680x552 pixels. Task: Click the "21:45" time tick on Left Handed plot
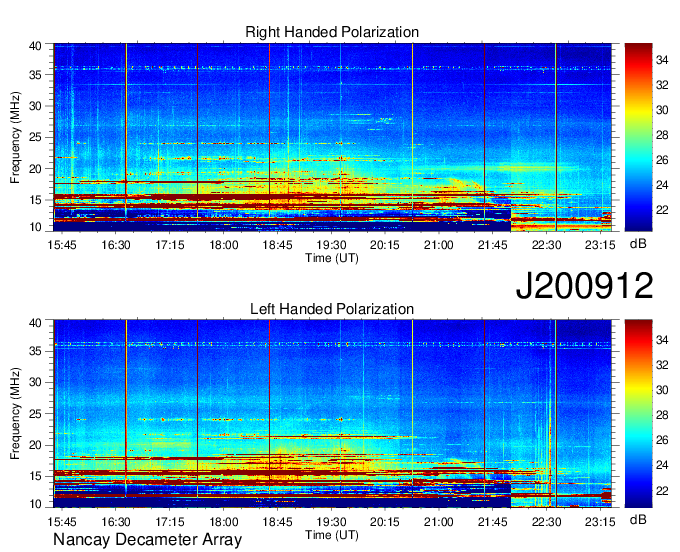[x=493, y=522]
